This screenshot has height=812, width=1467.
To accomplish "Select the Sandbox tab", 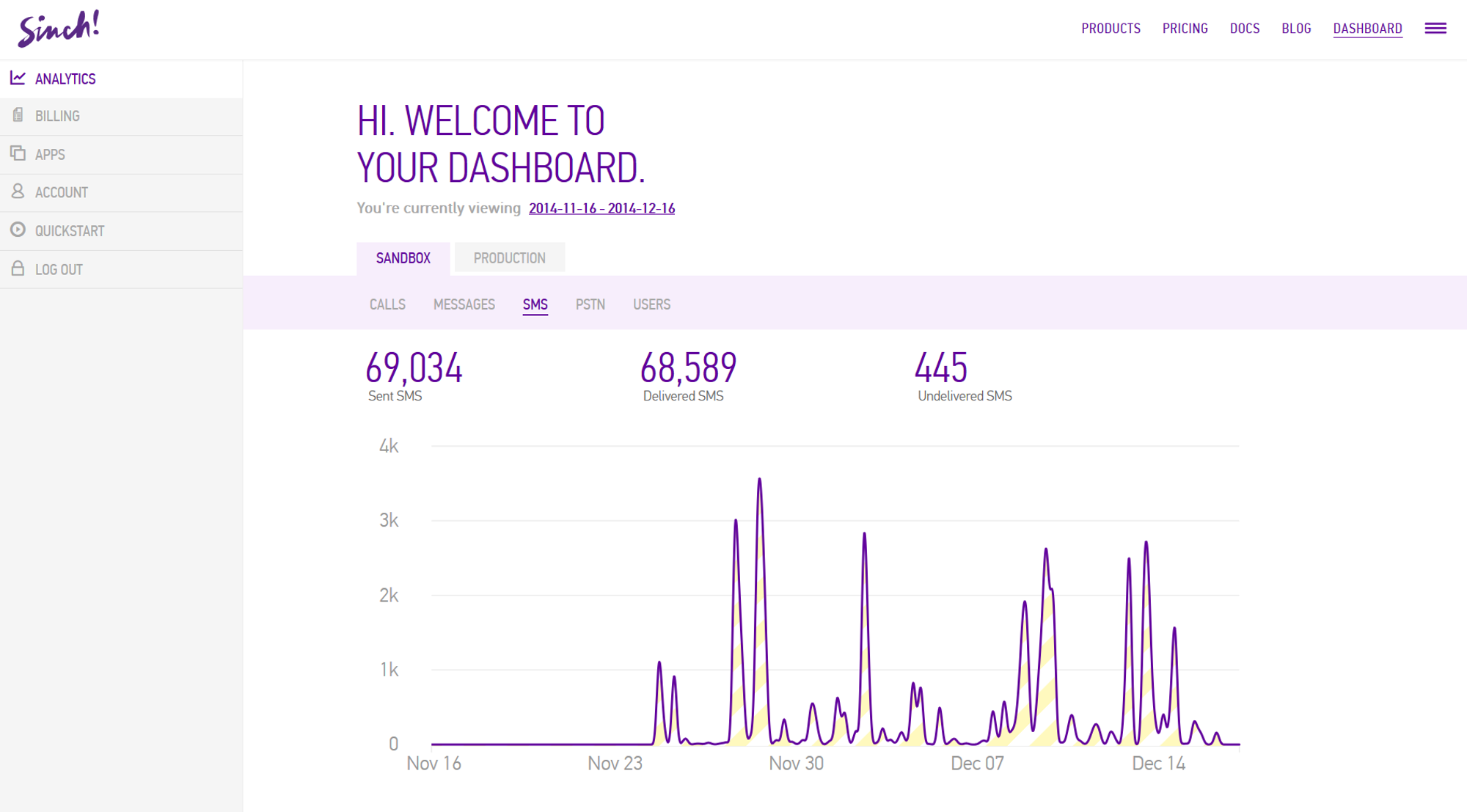I will click(x=403, y=258).
